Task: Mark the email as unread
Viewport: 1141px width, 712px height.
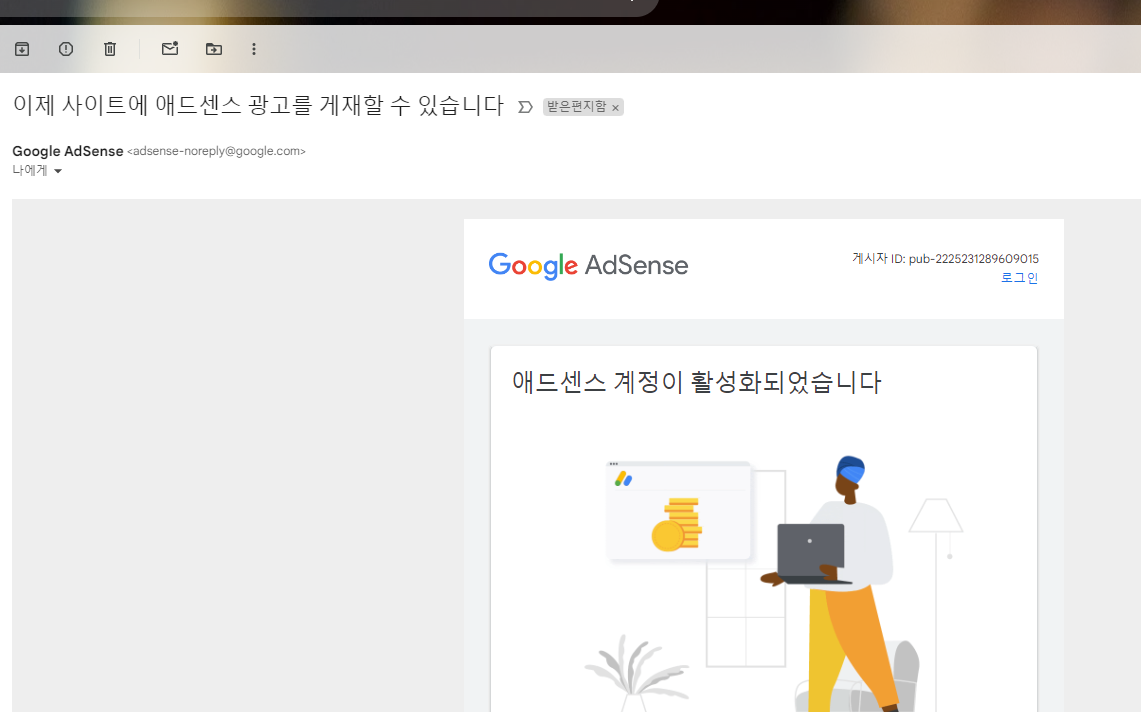Action: 169,48
